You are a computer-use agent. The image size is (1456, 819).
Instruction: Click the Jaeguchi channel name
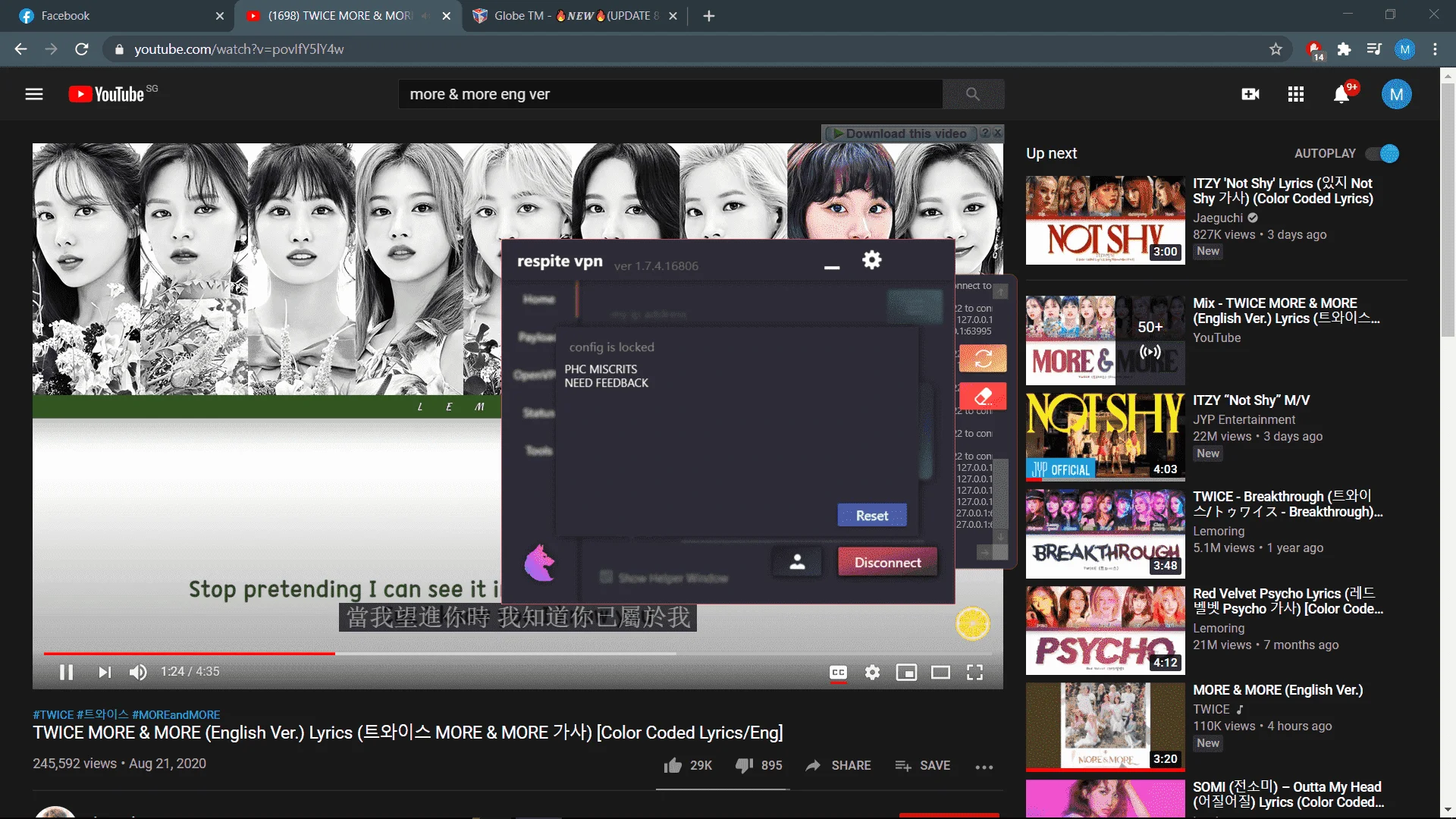pyautogui.click(x=1218, y=218)
